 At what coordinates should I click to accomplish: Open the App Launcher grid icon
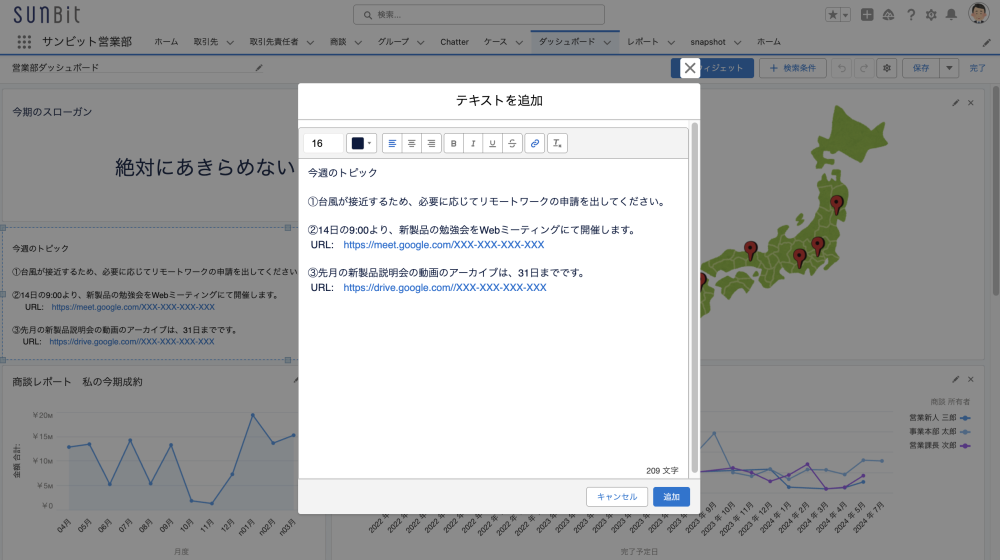pos(24,42)
